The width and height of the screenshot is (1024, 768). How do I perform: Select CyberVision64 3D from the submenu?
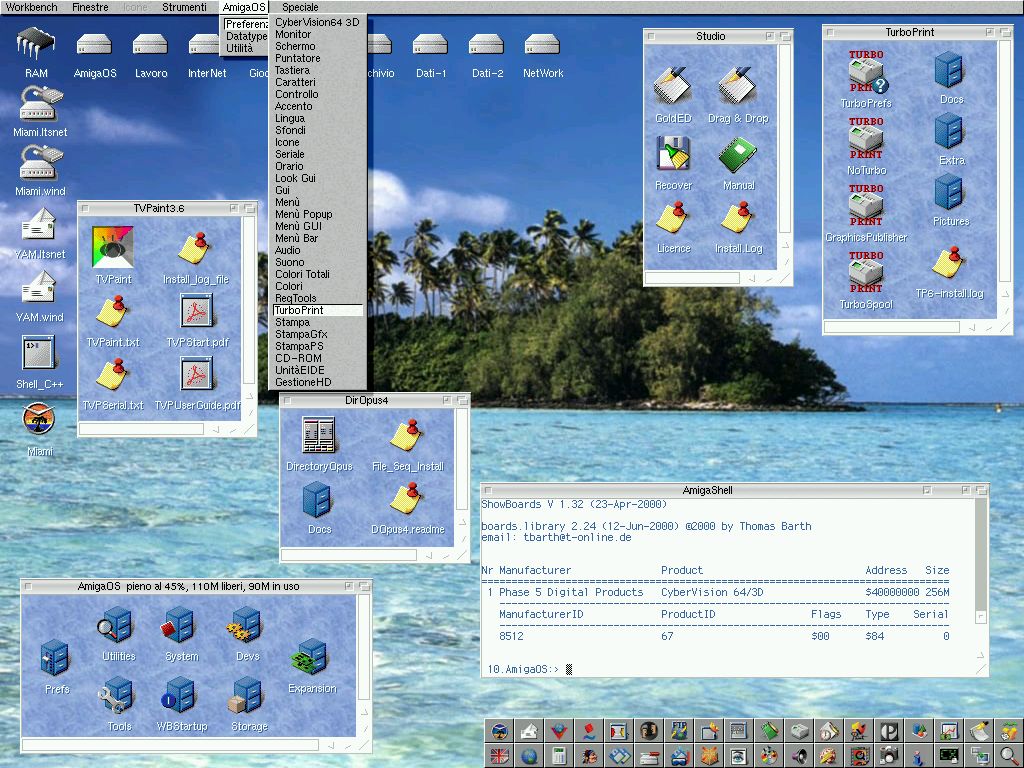coord(317,22)
